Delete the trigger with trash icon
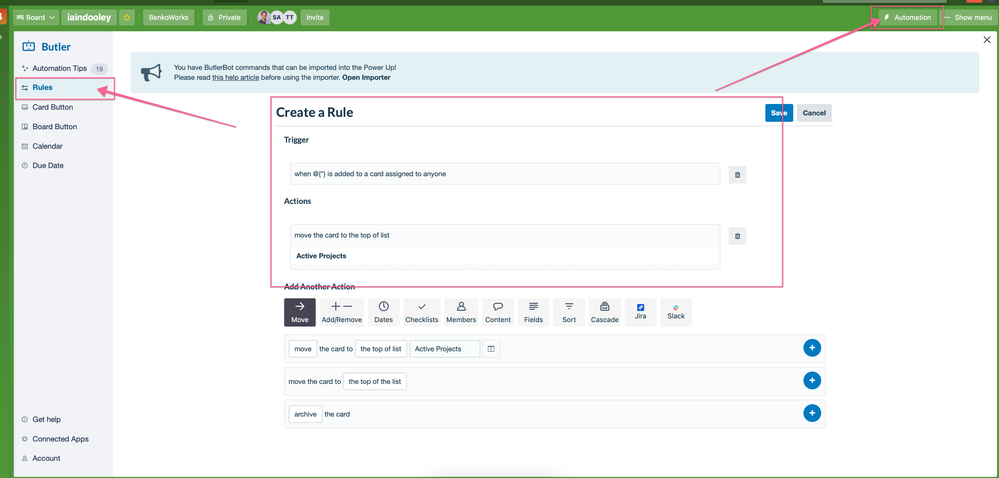Image resolution: width=999 pixels, height=478 pixels. (737, 175)
